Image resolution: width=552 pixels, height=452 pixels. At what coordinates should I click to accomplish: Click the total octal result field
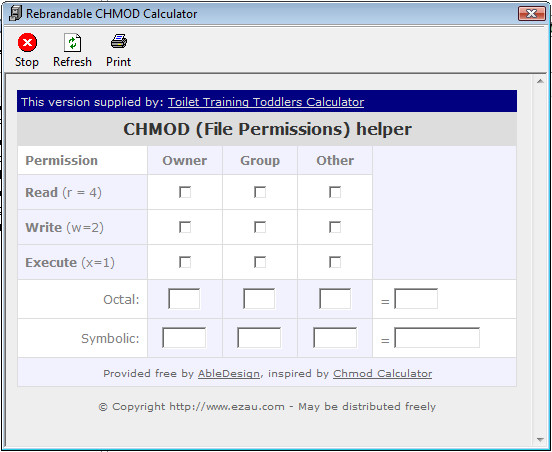(416, 299)
